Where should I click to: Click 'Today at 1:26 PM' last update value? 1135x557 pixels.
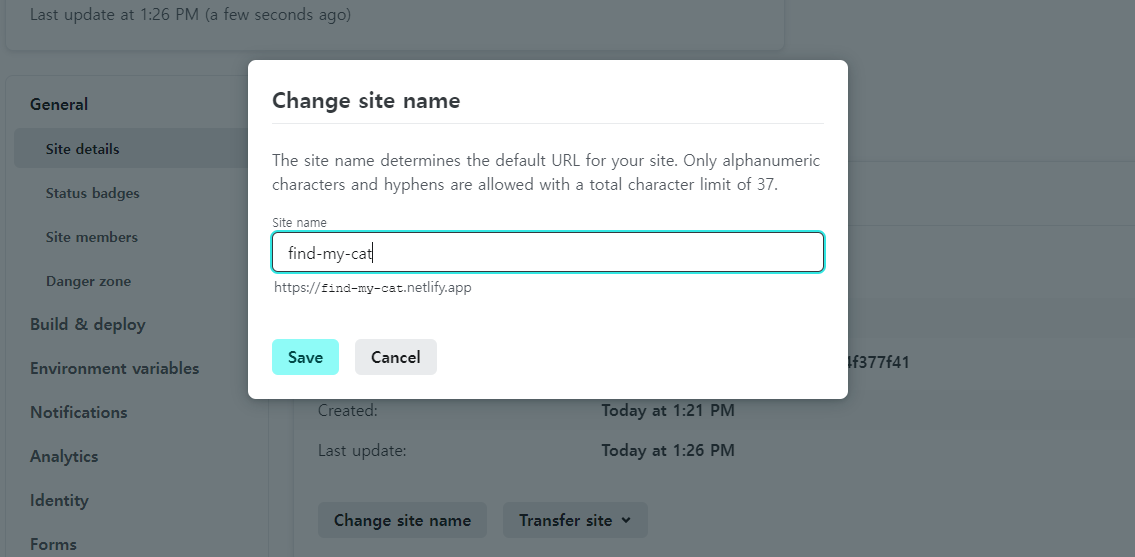(x=667, y=451)
